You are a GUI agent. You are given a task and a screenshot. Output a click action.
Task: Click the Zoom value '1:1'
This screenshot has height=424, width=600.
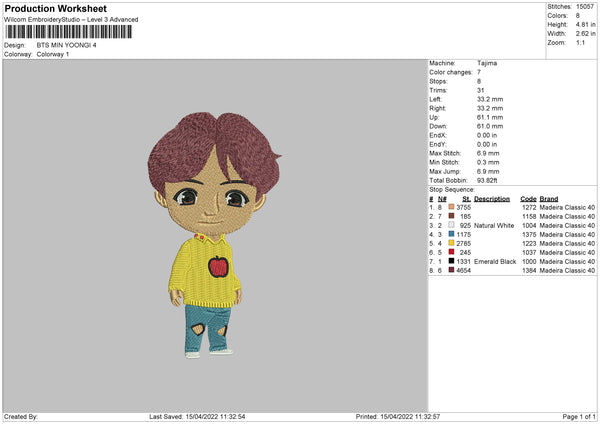coord(580,42)
